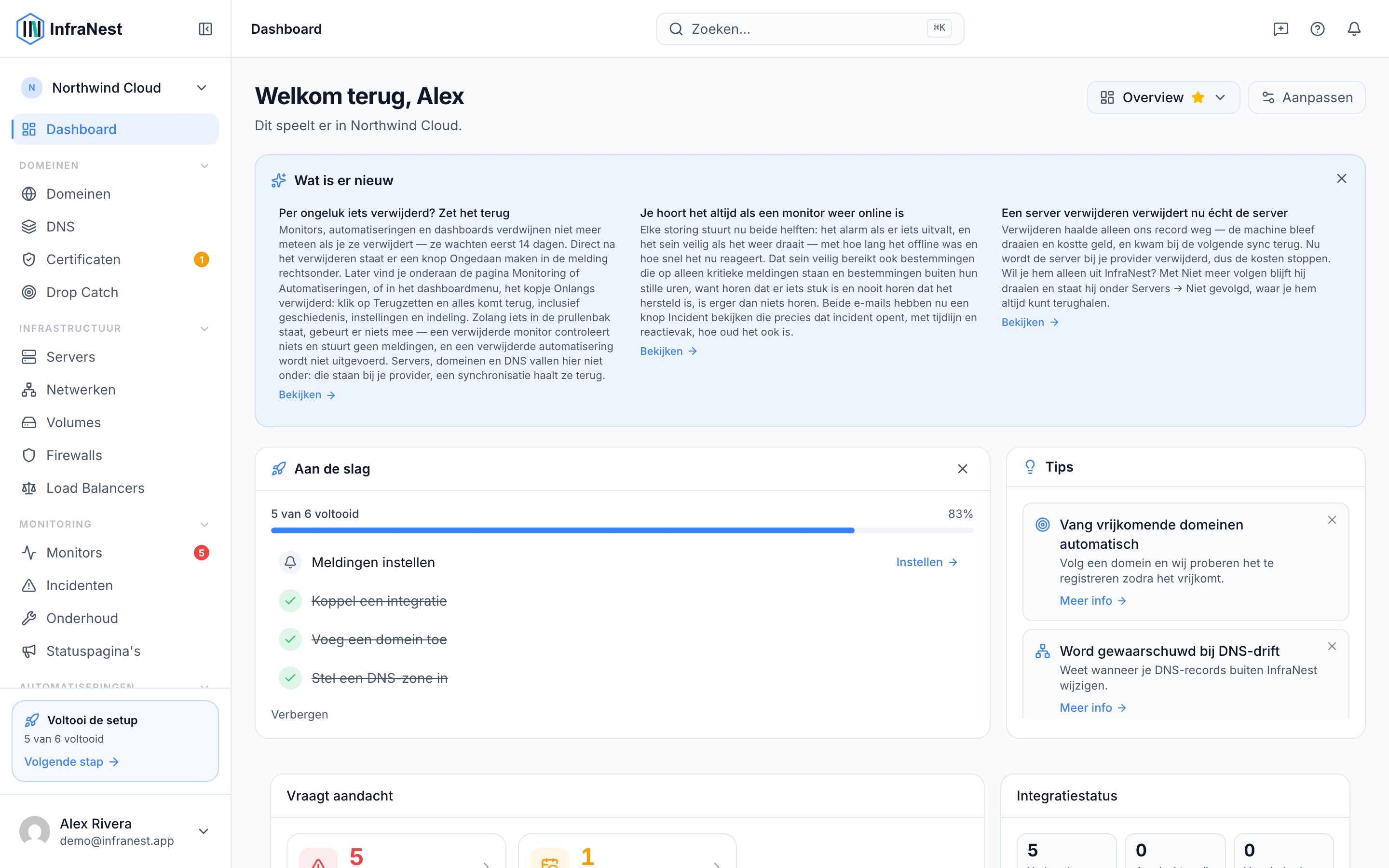The height and width of the screenshot is (868, 1389).
Task: Toggle the Stel een DNS-zone in checkmark
Action: coord(290,678)
